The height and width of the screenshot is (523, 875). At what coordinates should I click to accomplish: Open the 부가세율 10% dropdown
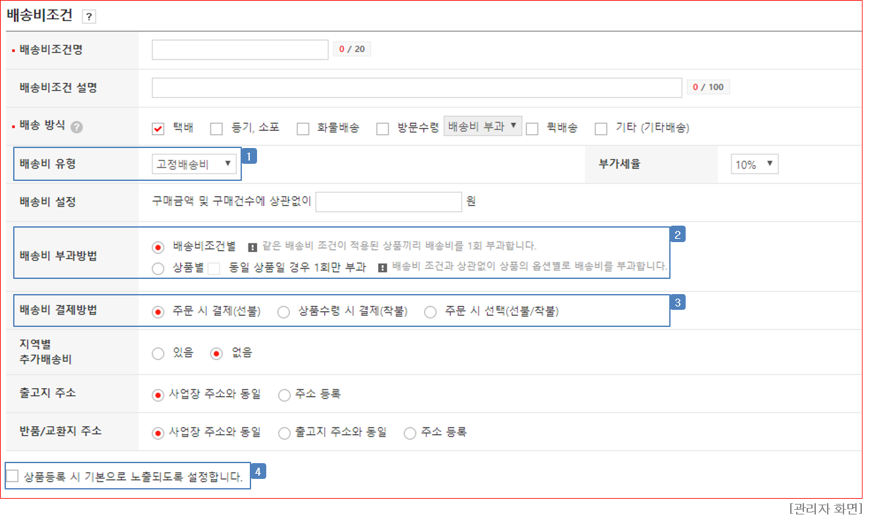(754, 164)
